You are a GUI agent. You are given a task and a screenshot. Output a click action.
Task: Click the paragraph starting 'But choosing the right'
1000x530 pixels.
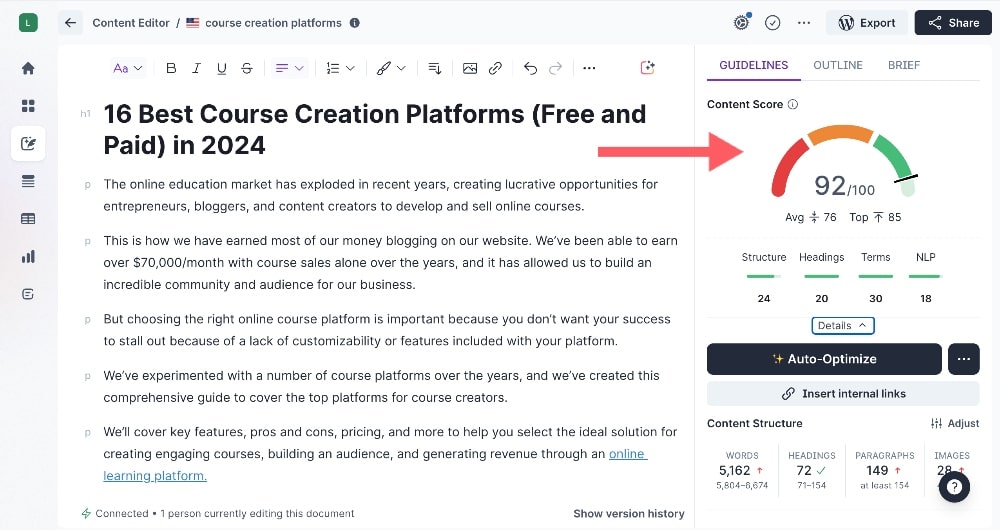click(x=387, y=330)
